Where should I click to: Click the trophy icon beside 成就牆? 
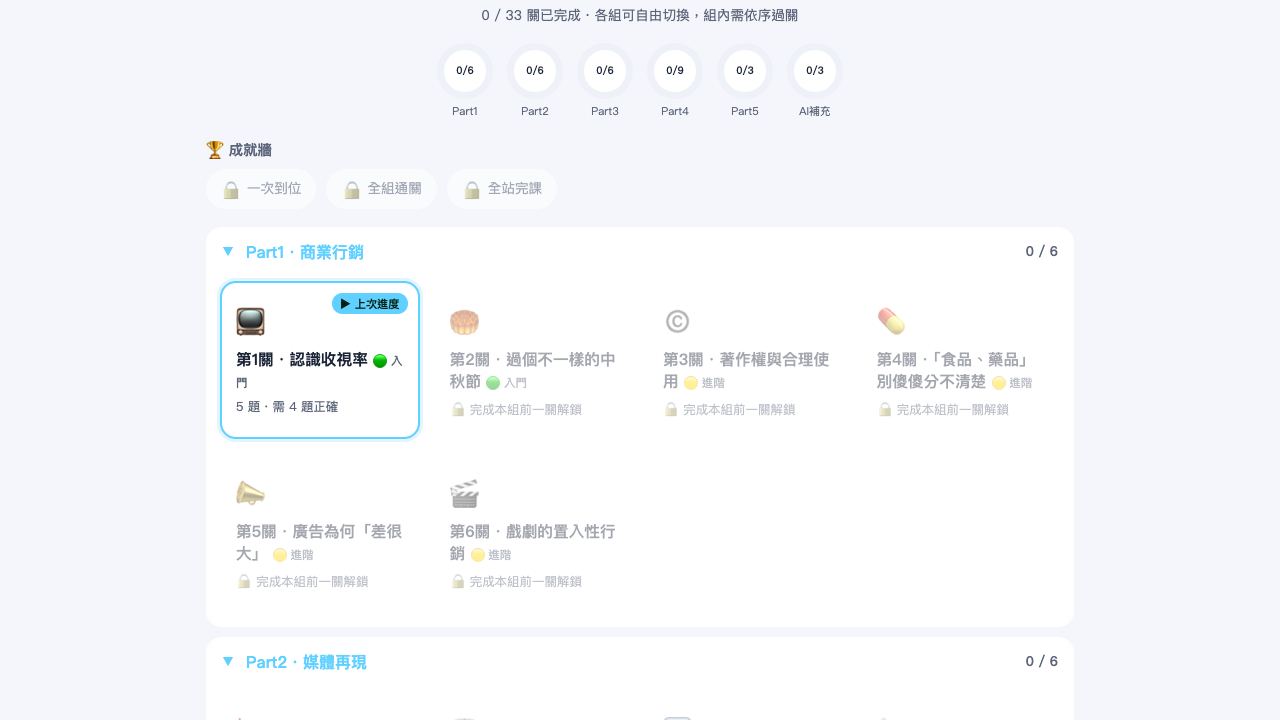point(215,150)
